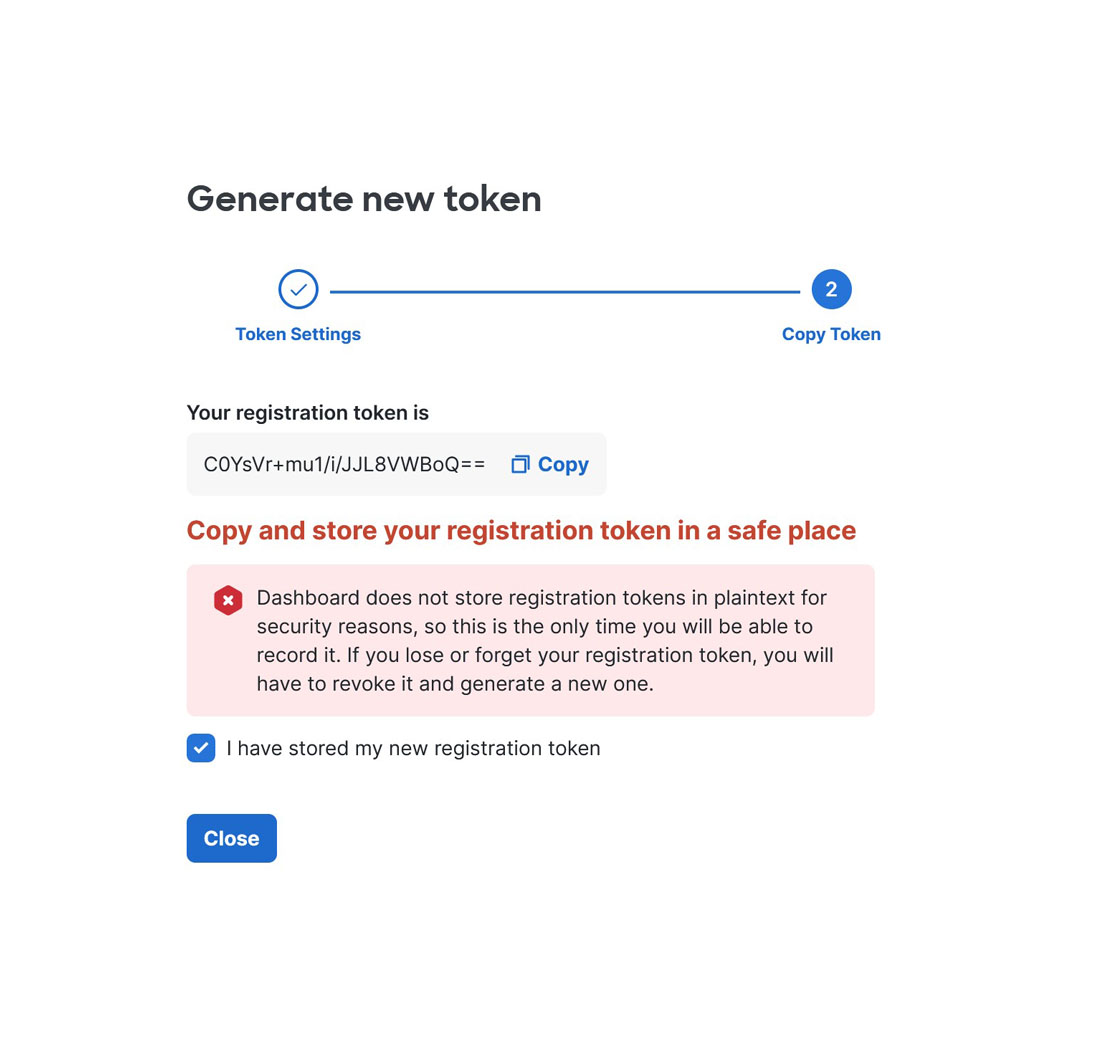Click the "Your registration token is" label
The width and height of the screenshot is (1116, 1050).
click(x=307, y=413)
